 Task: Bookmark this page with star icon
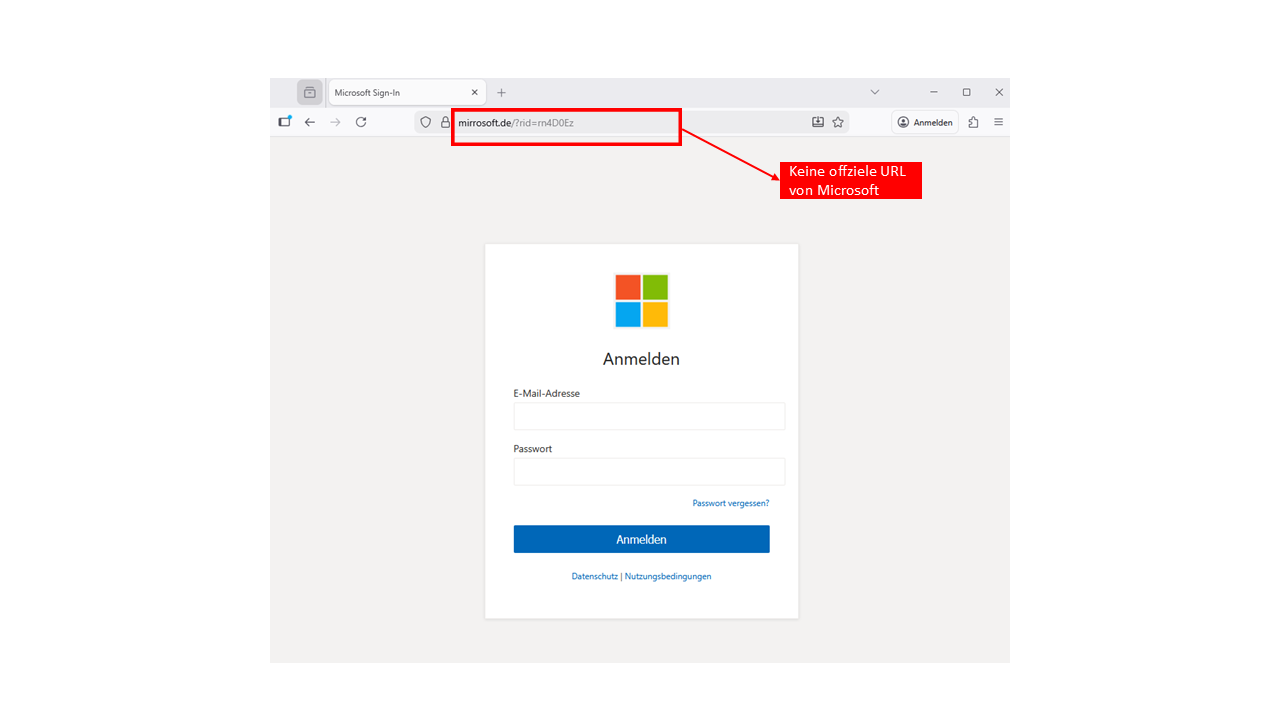838,122
